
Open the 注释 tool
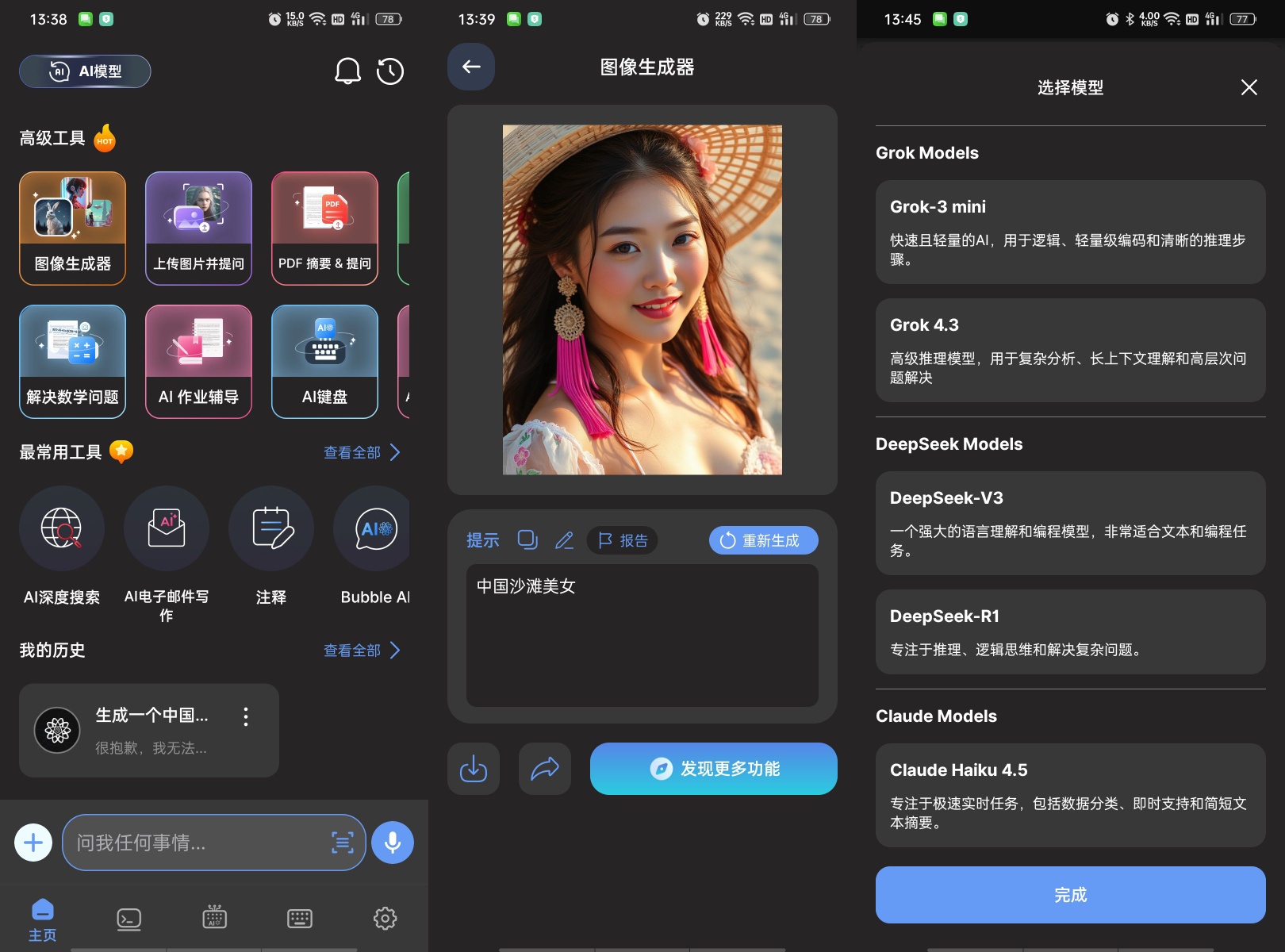point(271,547)
